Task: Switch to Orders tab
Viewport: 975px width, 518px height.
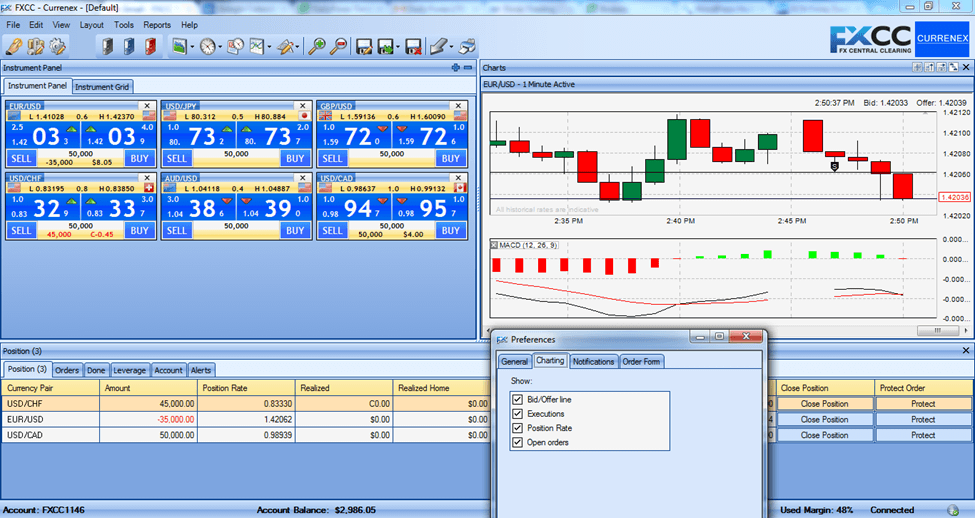Action: pyautogui.click(x=67, y=370)
